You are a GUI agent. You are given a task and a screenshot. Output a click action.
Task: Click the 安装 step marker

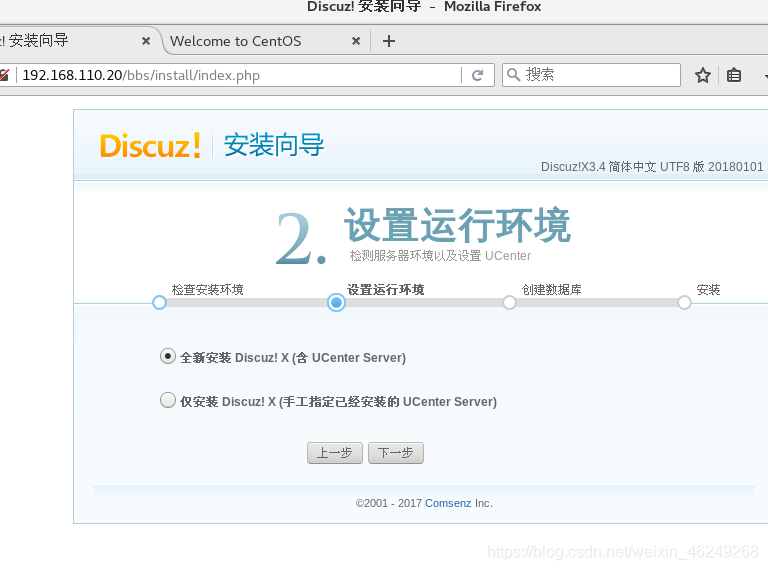tap(684, 303)
